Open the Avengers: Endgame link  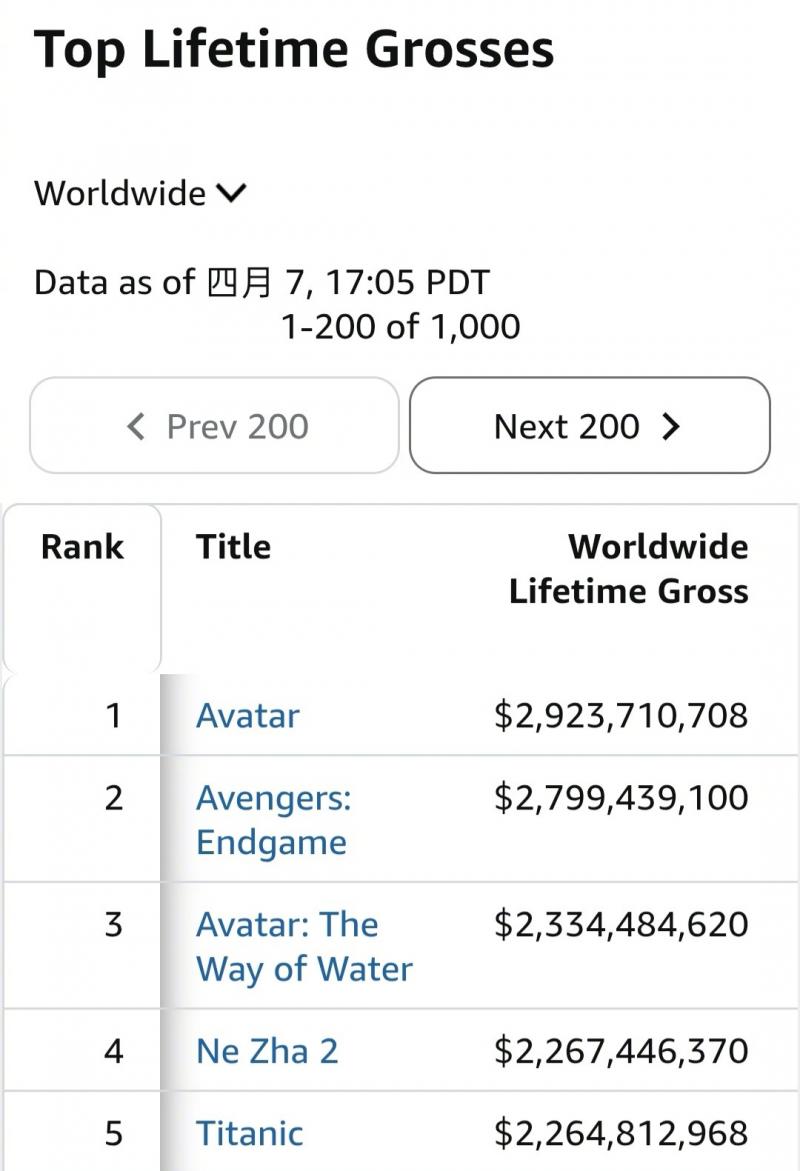[x=273, y=820]
